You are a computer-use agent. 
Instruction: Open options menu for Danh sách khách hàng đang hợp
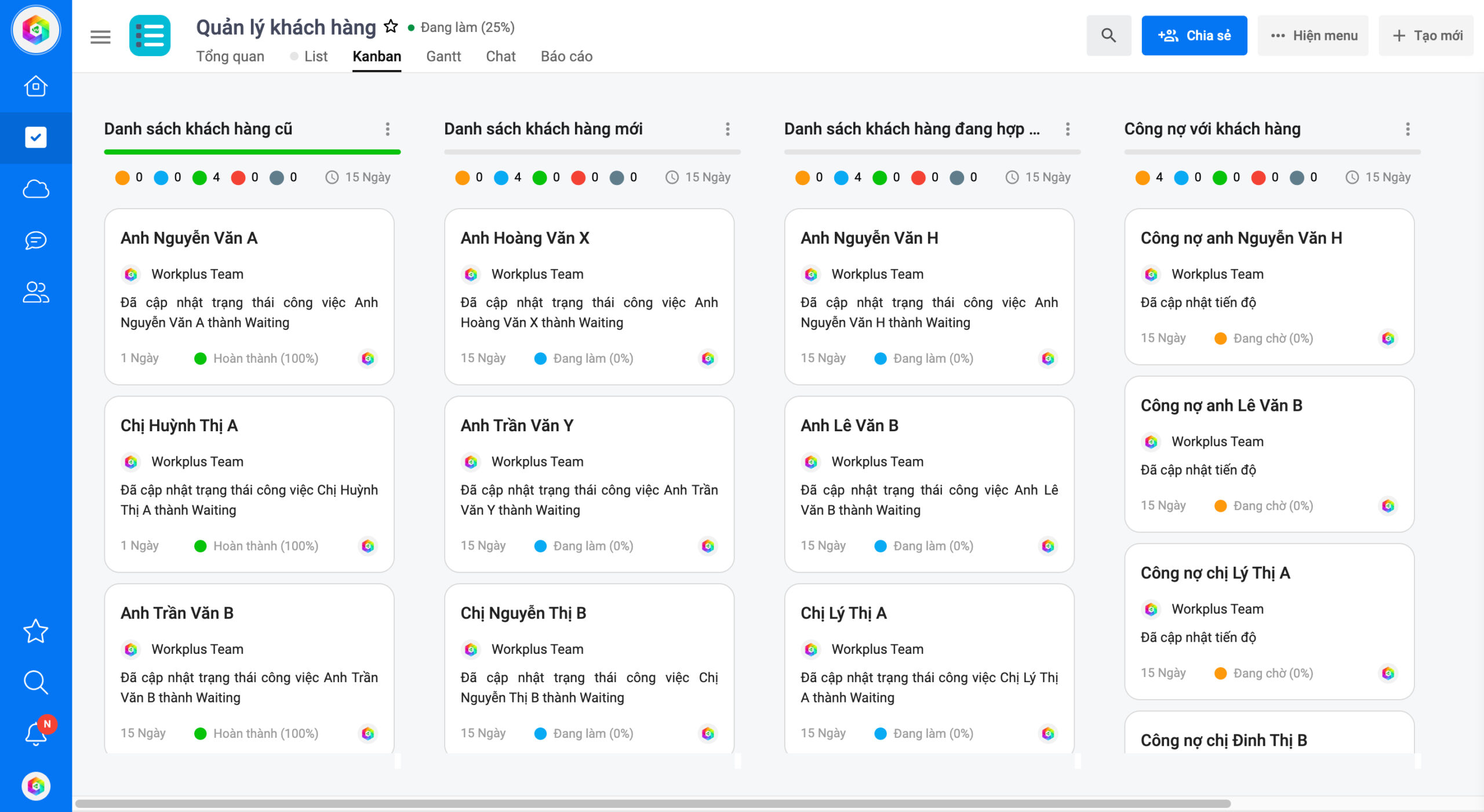tap(1068, 129)
